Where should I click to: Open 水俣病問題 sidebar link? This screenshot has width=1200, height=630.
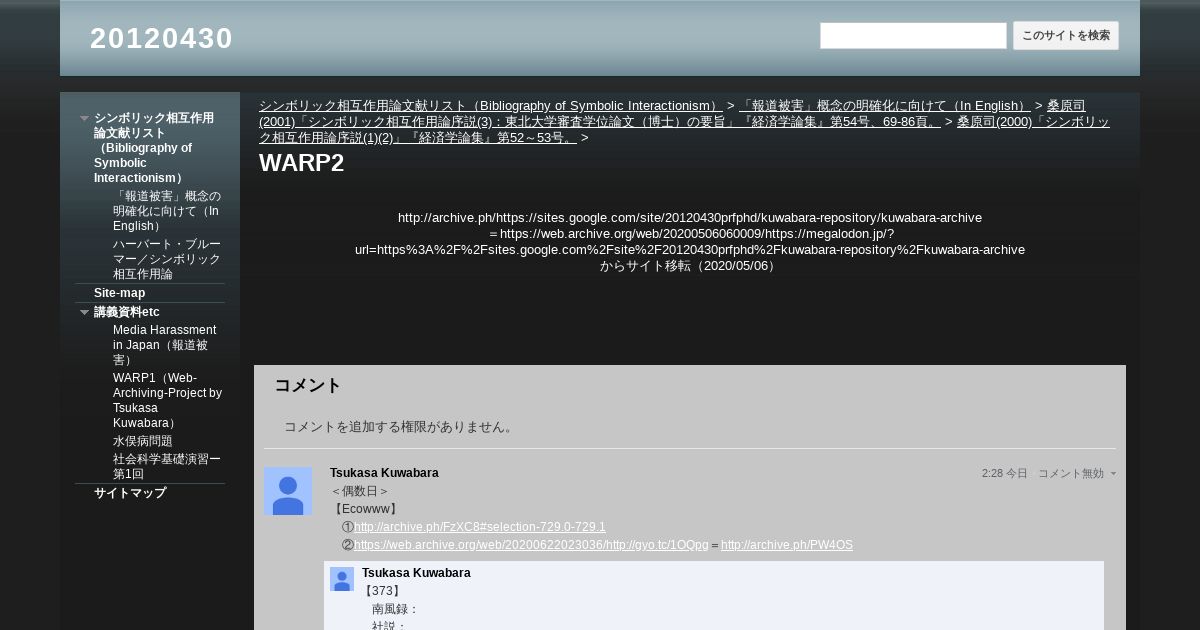click(143, 441)
